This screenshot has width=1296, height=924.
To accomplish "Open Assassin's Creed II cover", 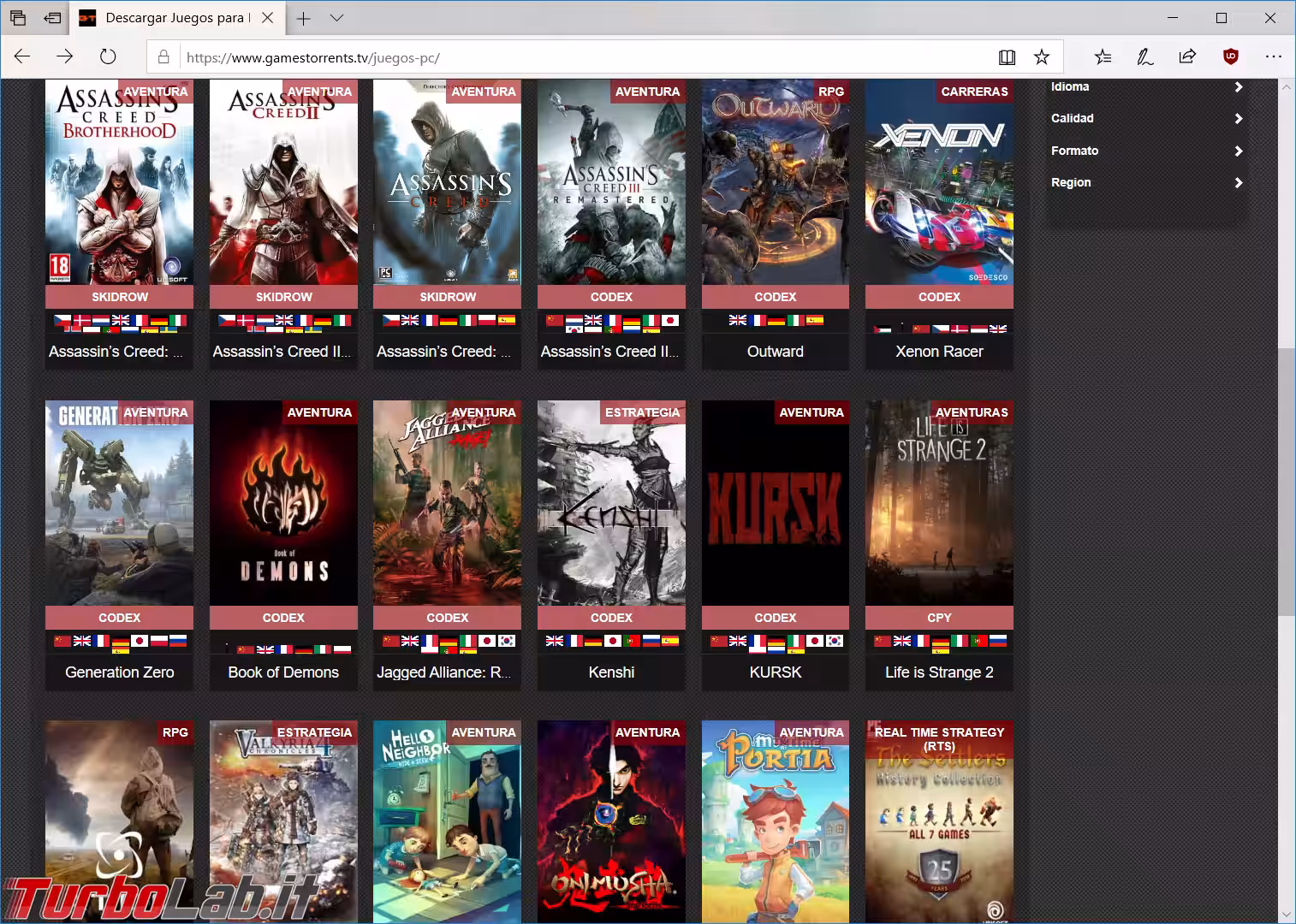I will point(283,182).
